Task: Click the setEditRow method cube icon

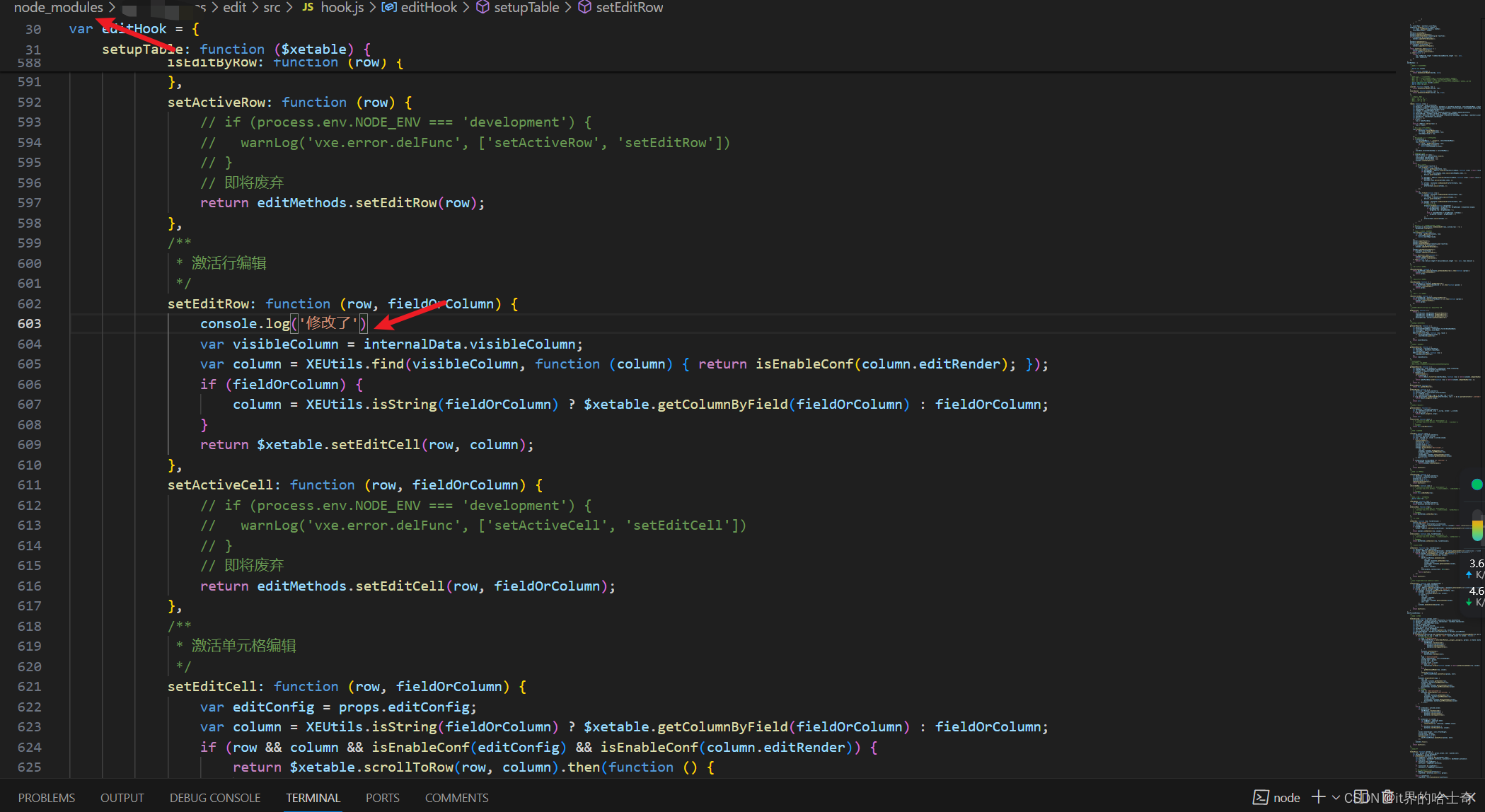Action: tap(584, 7)
